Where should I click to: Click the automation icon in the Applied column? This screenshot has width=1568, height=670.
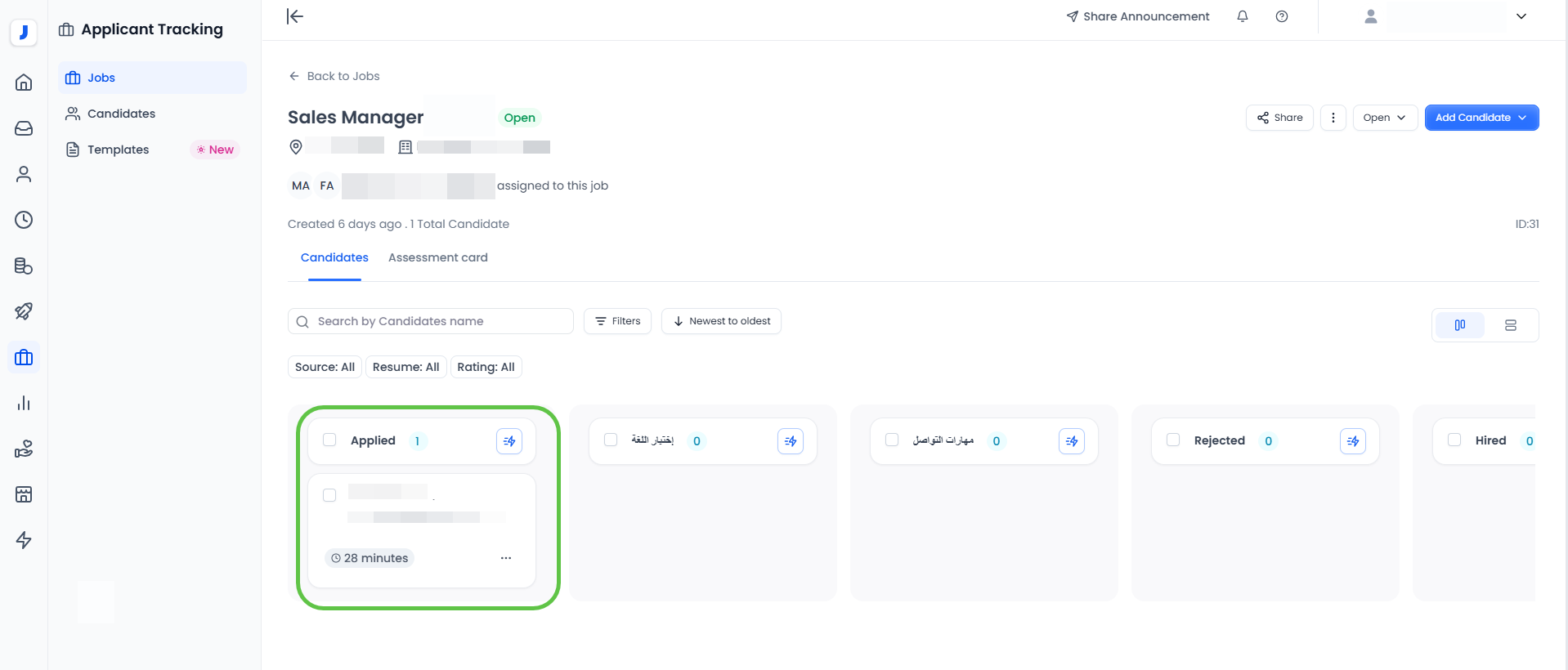click(508, 441)
